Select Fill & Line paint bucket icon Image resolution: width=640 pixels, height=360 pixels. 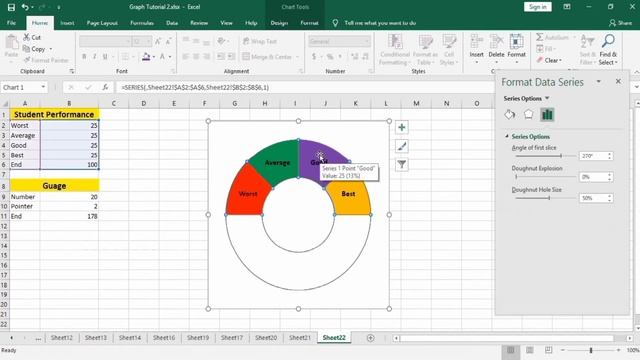[x=509, y=115]
